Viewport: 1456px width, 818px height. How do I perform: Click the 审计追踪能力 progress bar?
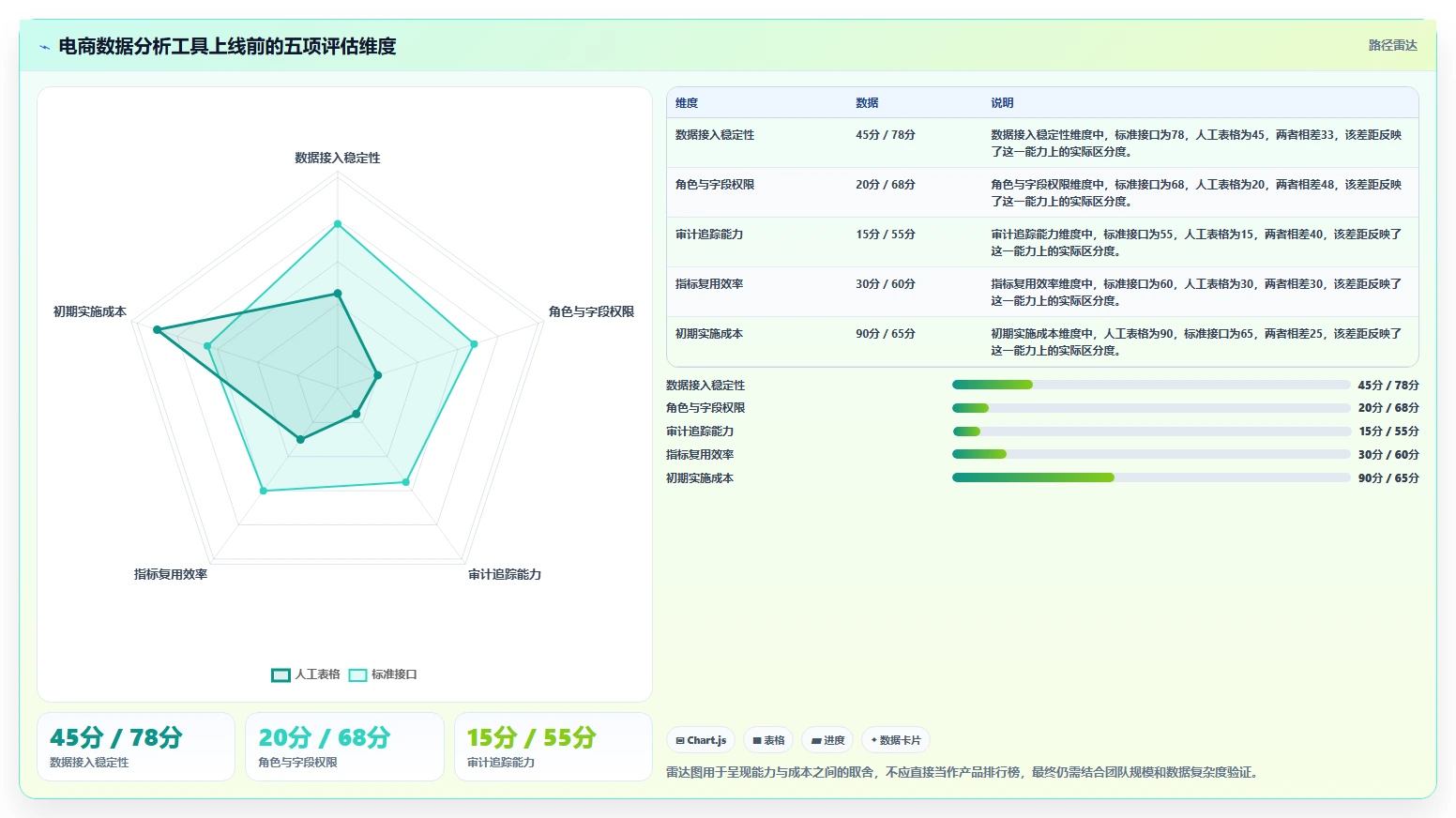[x=1151, y=432]
